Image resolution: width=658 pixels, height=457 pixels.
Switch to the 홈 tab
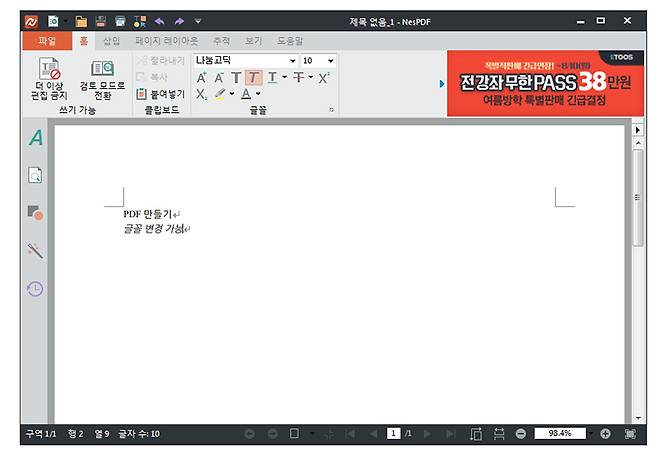[84, 41]
